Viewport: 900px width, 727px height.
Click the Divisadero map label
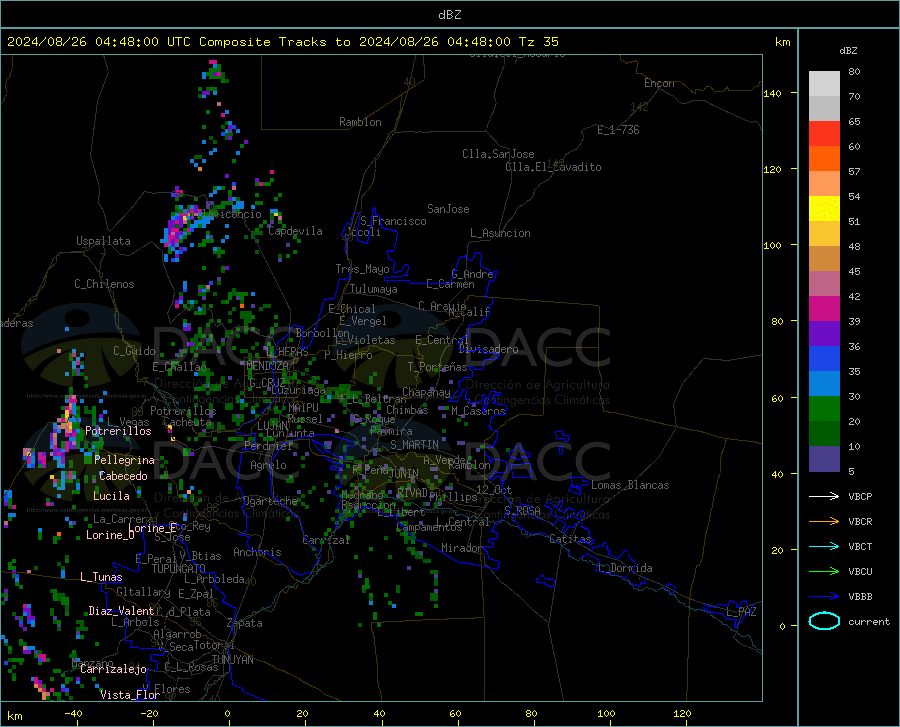(x=488, y=349)
